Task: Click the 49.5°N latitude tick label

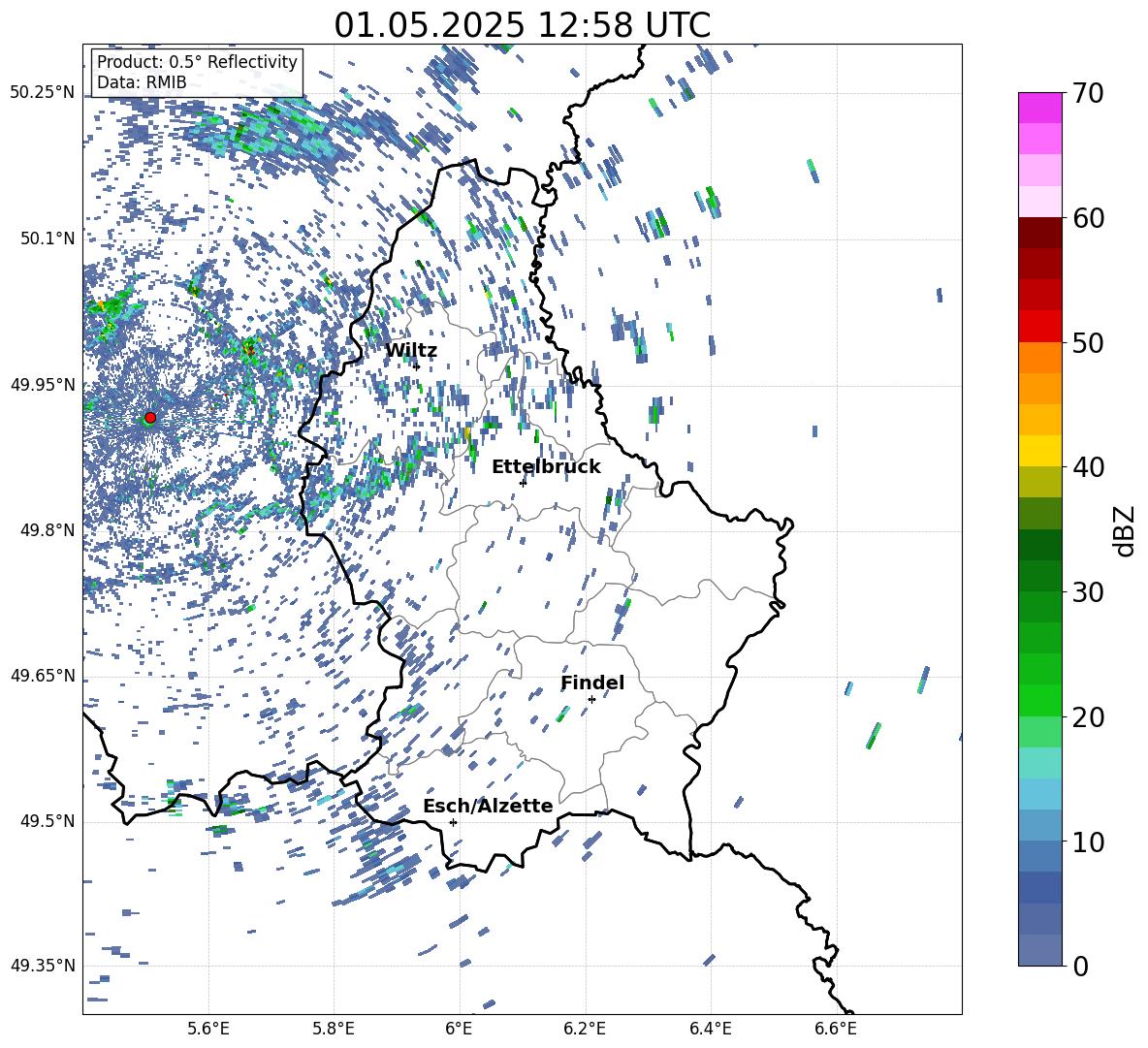Action: [47, 821]
